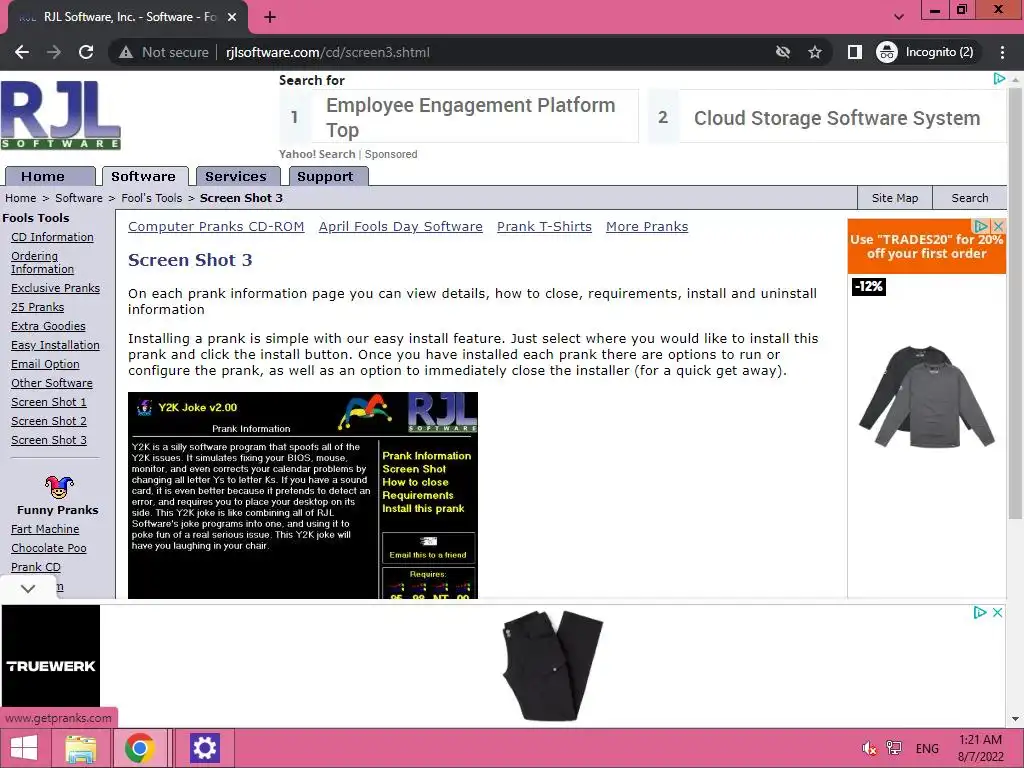The image size is (1024, 768).
Task: Click the RJL Software logo
Action: click(61, 115)
